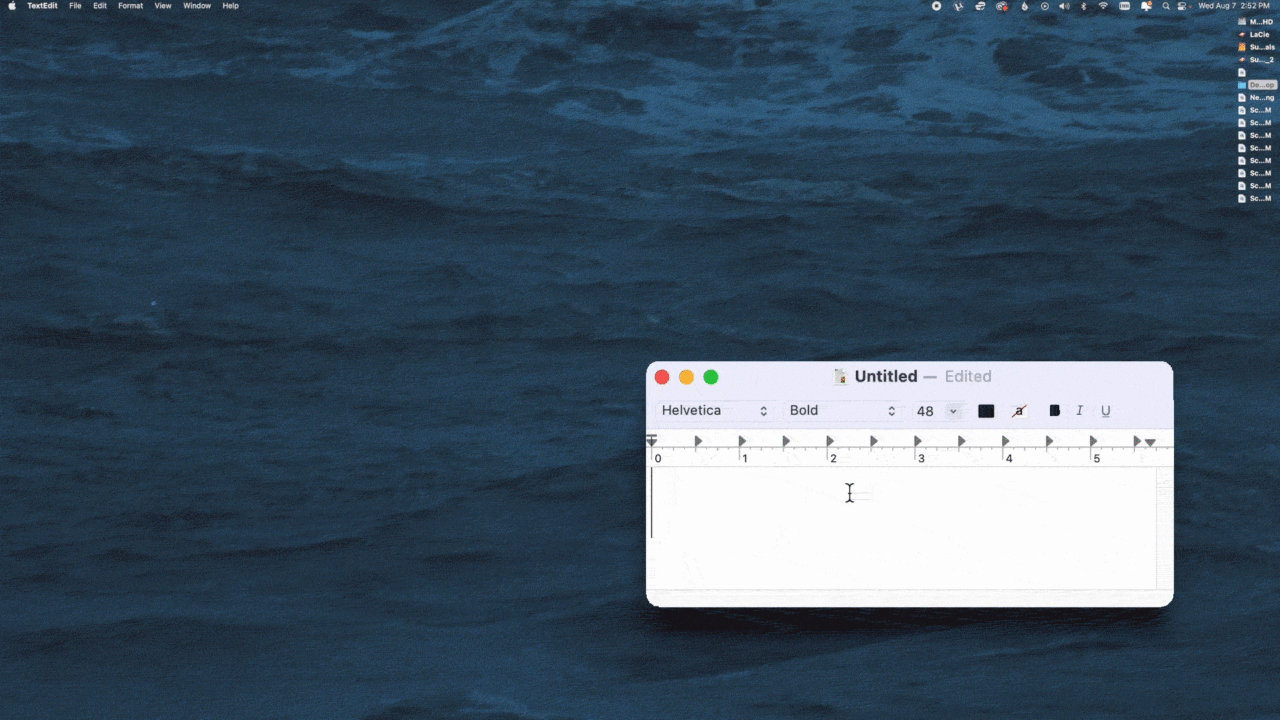Click the Untitled window title text
Viewport: 1280px width, 720px height.
pyautogui.click(x=885, y=377)
